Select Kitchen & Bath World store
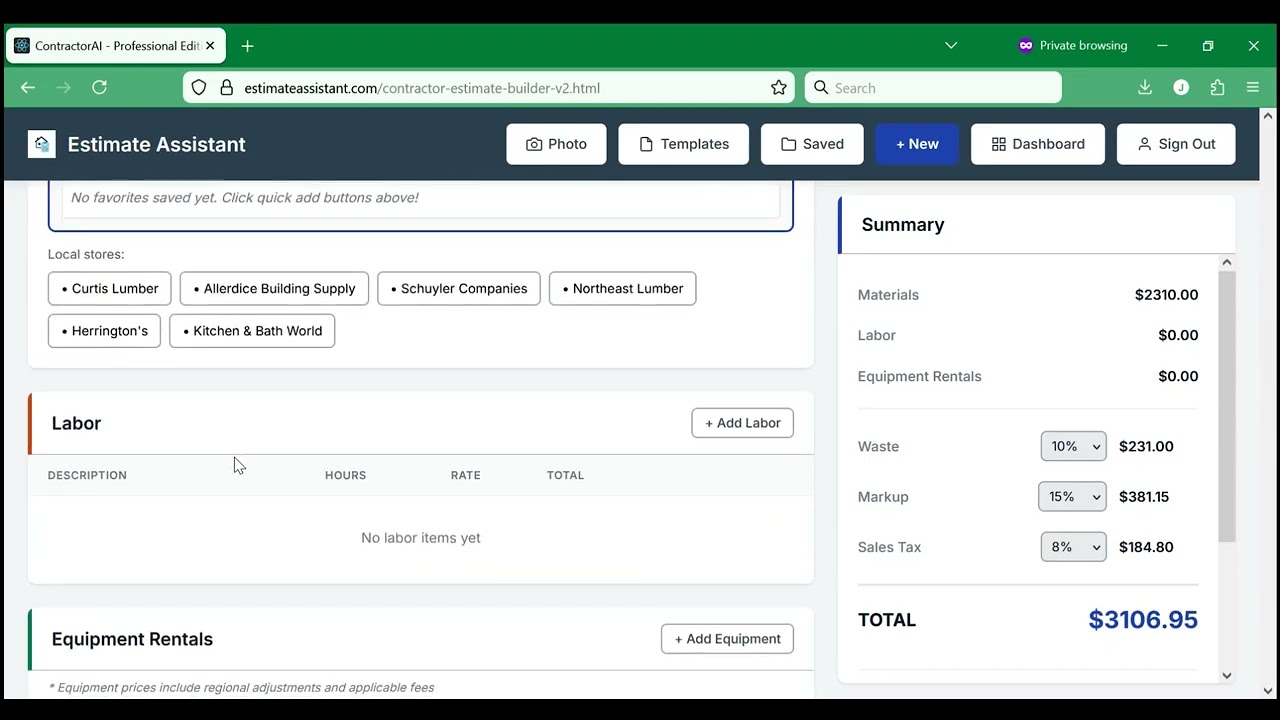 (252, 331)
